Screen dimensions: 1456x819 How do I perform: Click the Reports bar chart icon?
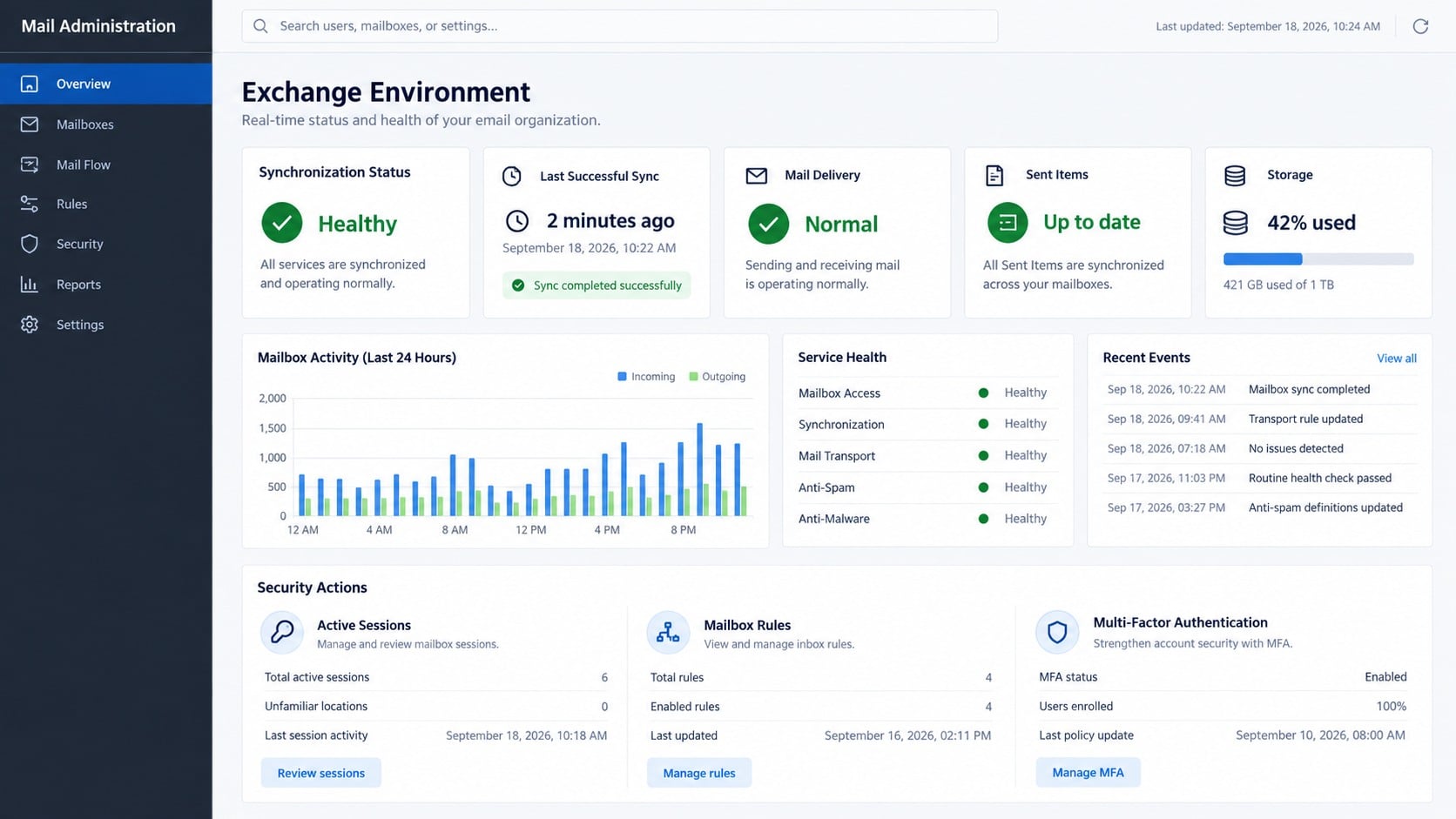pos(30,284)
